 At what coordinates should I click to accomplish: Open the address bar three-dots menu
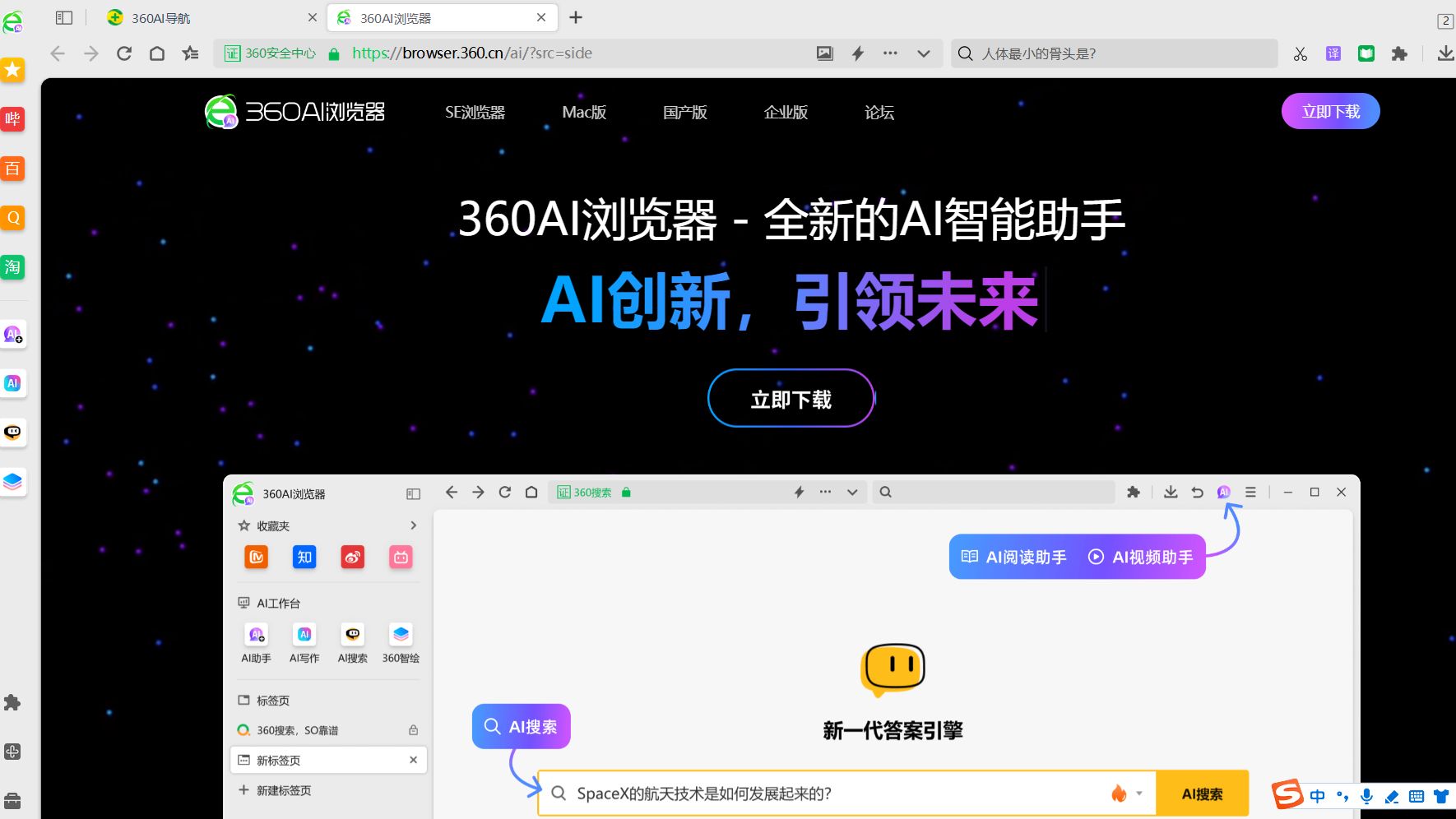pyautogui.click(x=890, y=53)
